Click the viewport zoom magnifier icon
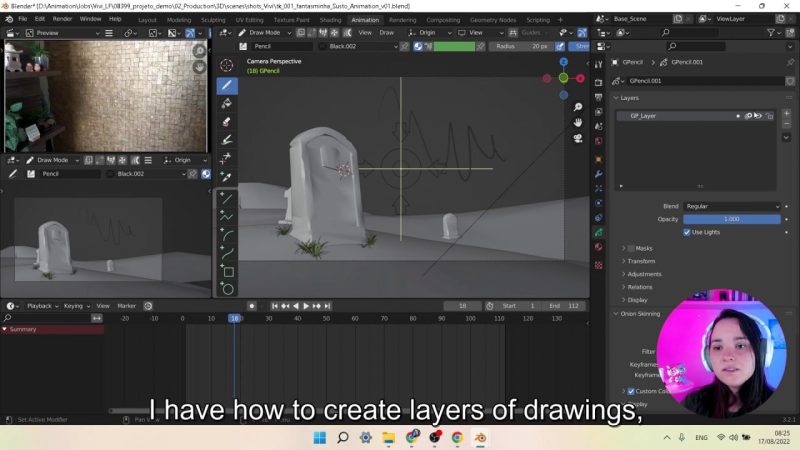 pos(578,107)
